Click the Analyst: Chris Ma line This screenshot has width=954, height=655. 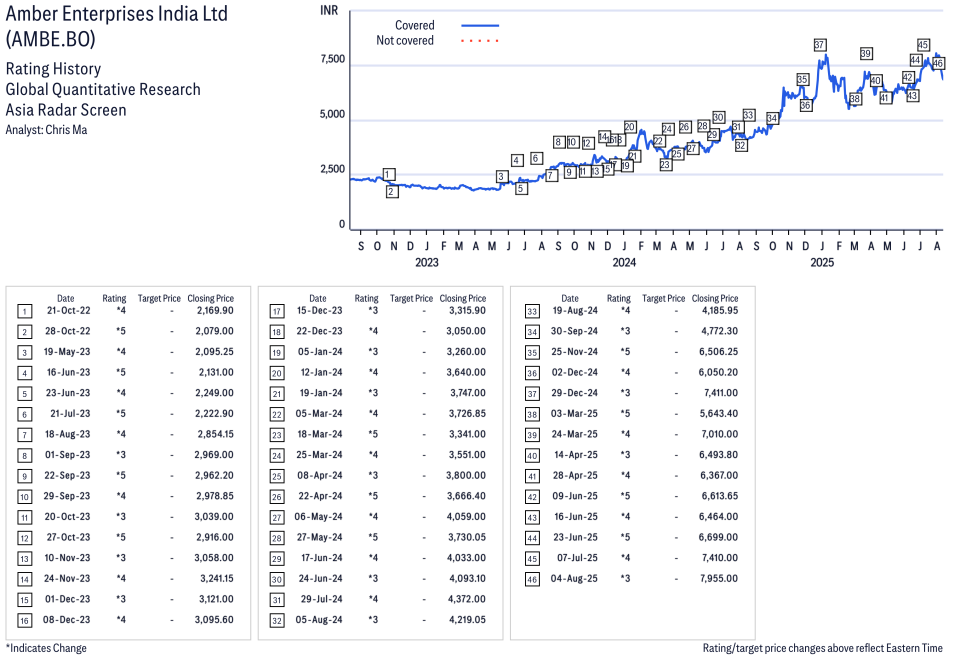point(46,130)
